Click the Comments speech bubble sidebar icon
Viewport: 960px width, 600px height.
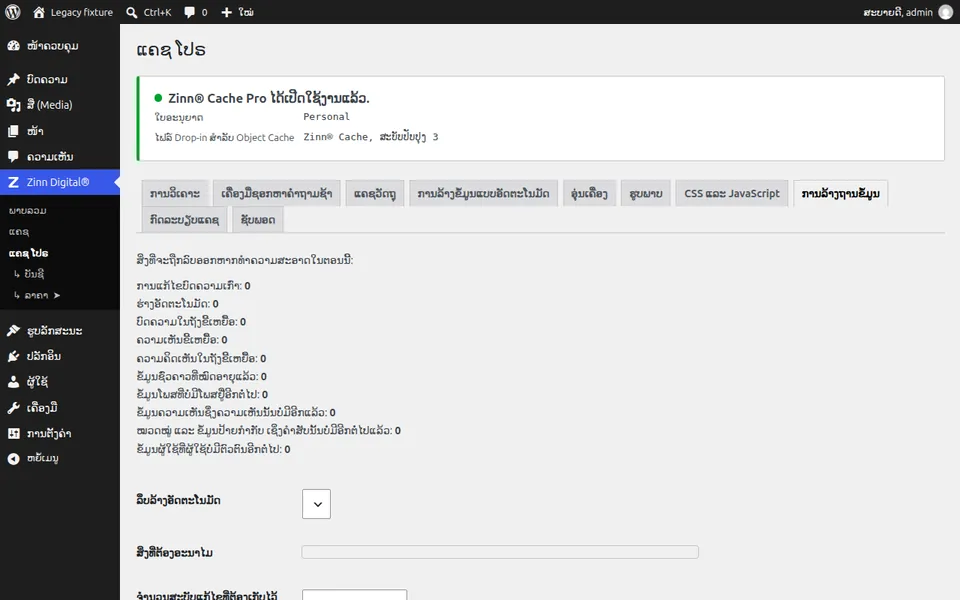coord(13,157)
